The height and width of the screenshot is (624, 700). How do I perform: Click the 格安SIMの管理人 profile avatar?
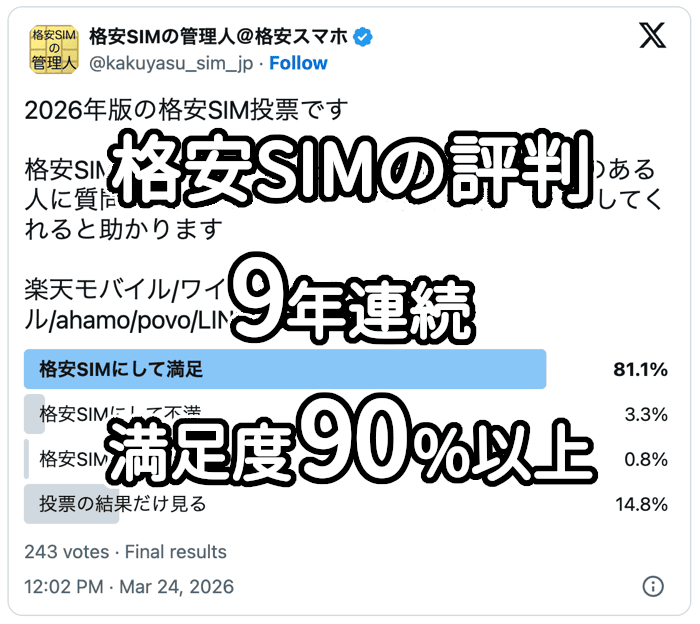point(54,50)
